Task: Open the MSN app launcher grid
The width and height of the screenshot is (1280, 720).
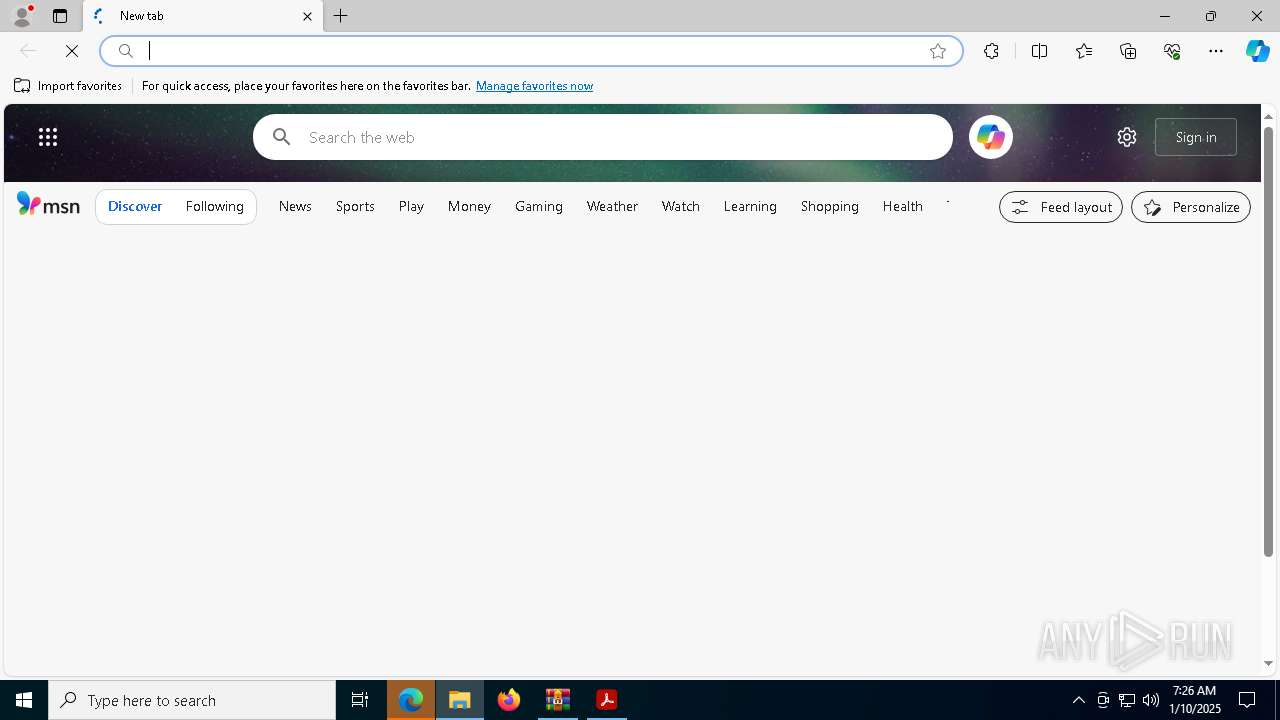Action: point(48,137)
